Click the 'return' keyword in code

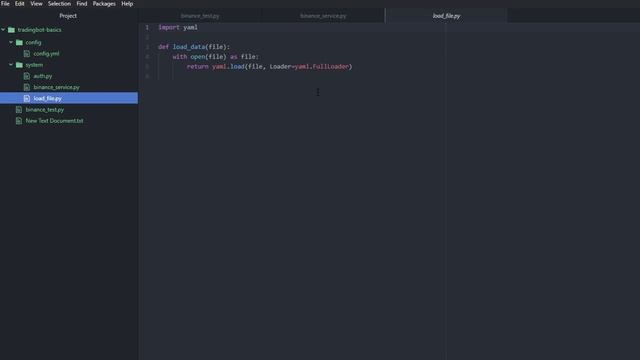click(198, 67)
